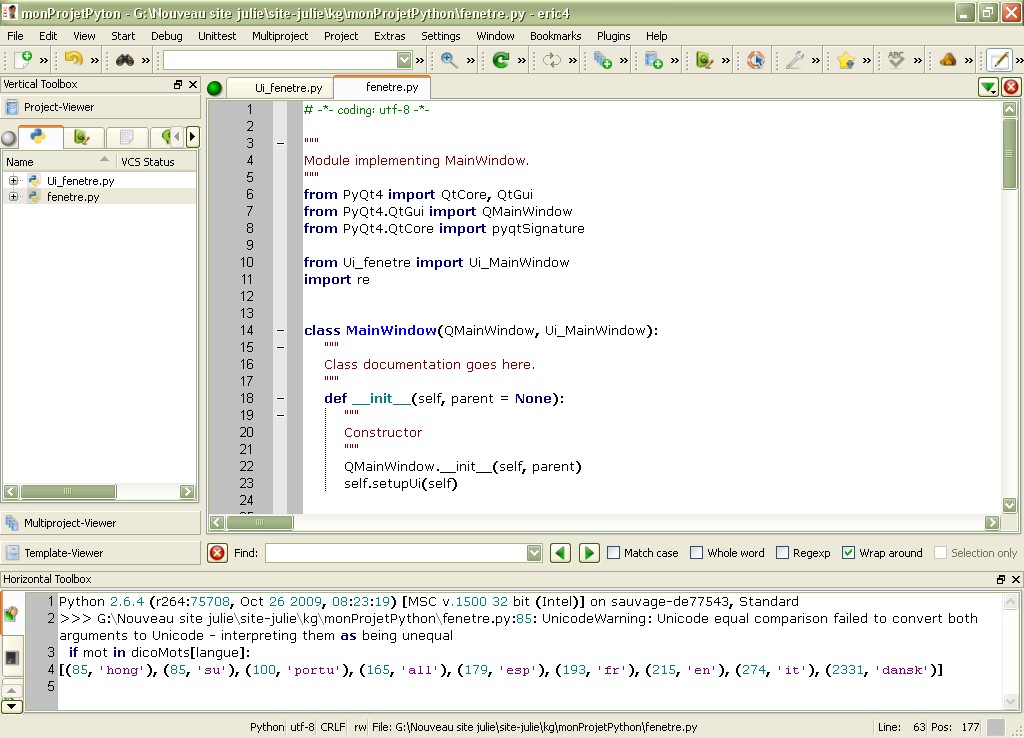Click the editor horizontal scrollbar thumb

pos(259,522)
